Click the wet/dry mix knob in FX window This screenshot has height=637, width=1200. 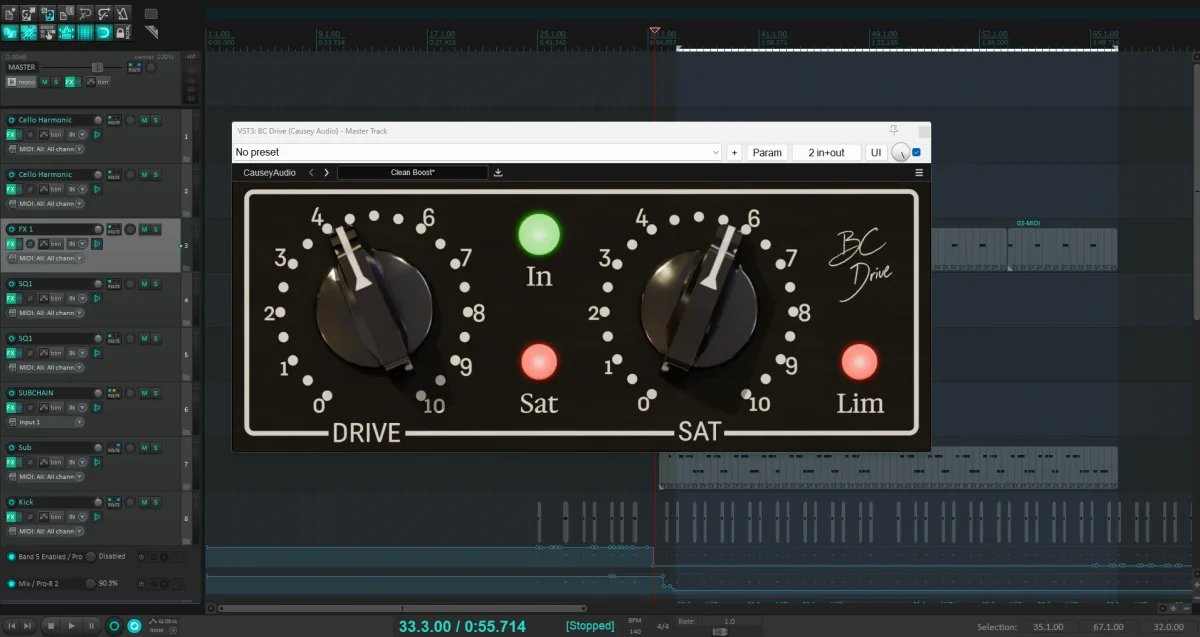[900, 152]
